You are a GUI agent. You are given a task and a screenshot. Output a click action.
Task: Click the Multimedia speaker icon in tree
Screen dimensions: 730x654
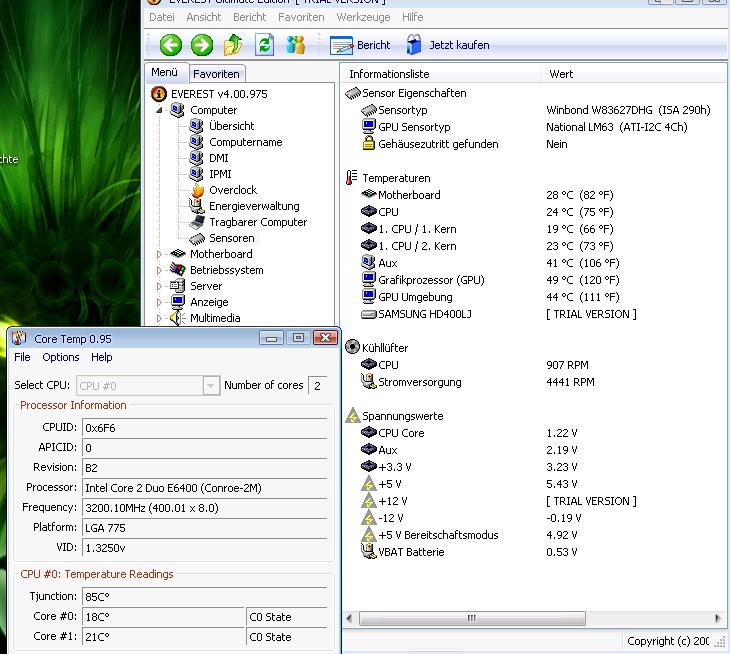tap(177, 318)
